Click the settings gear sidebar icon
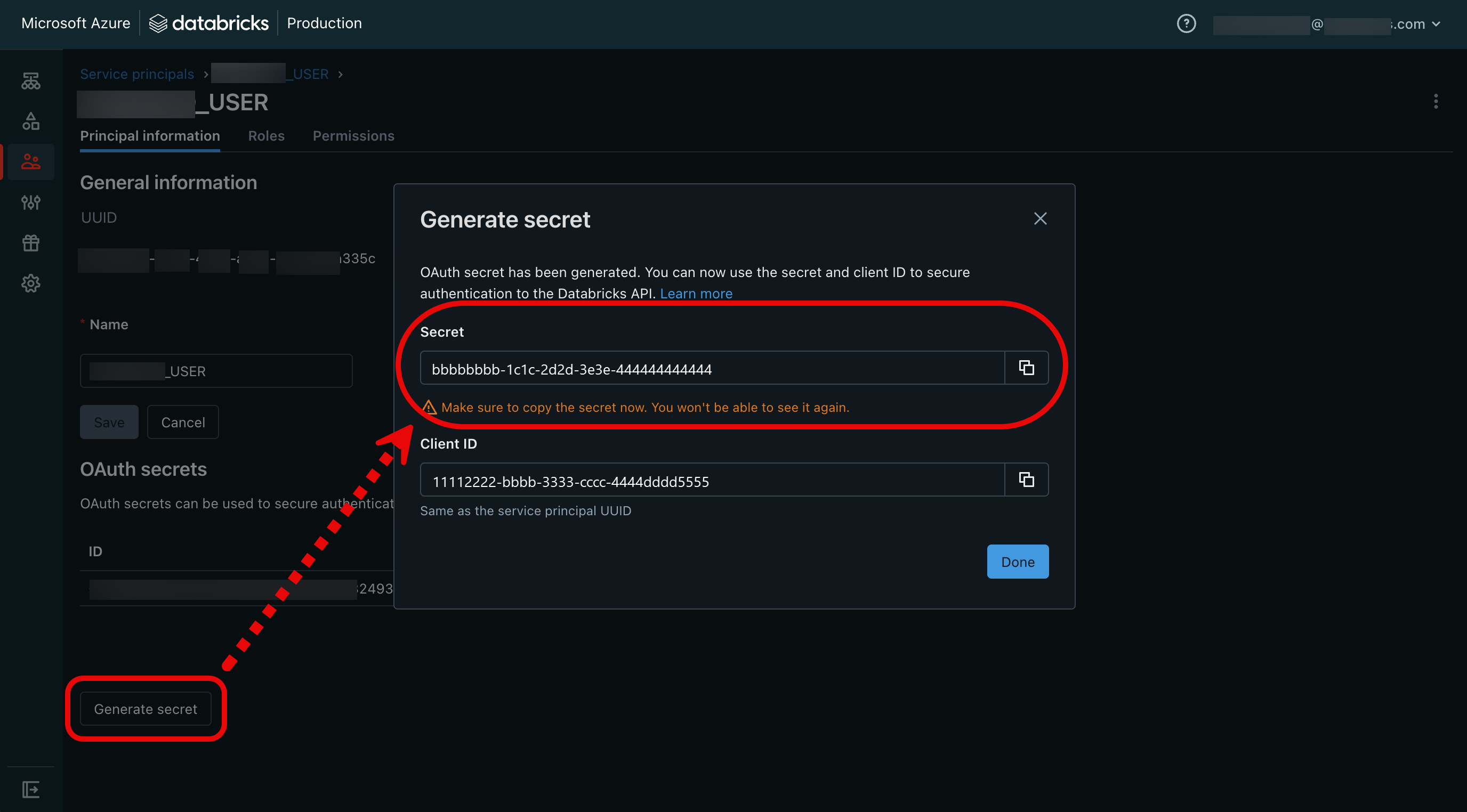The width and height of the screenshot is (1467, 812). pos(31,282)
